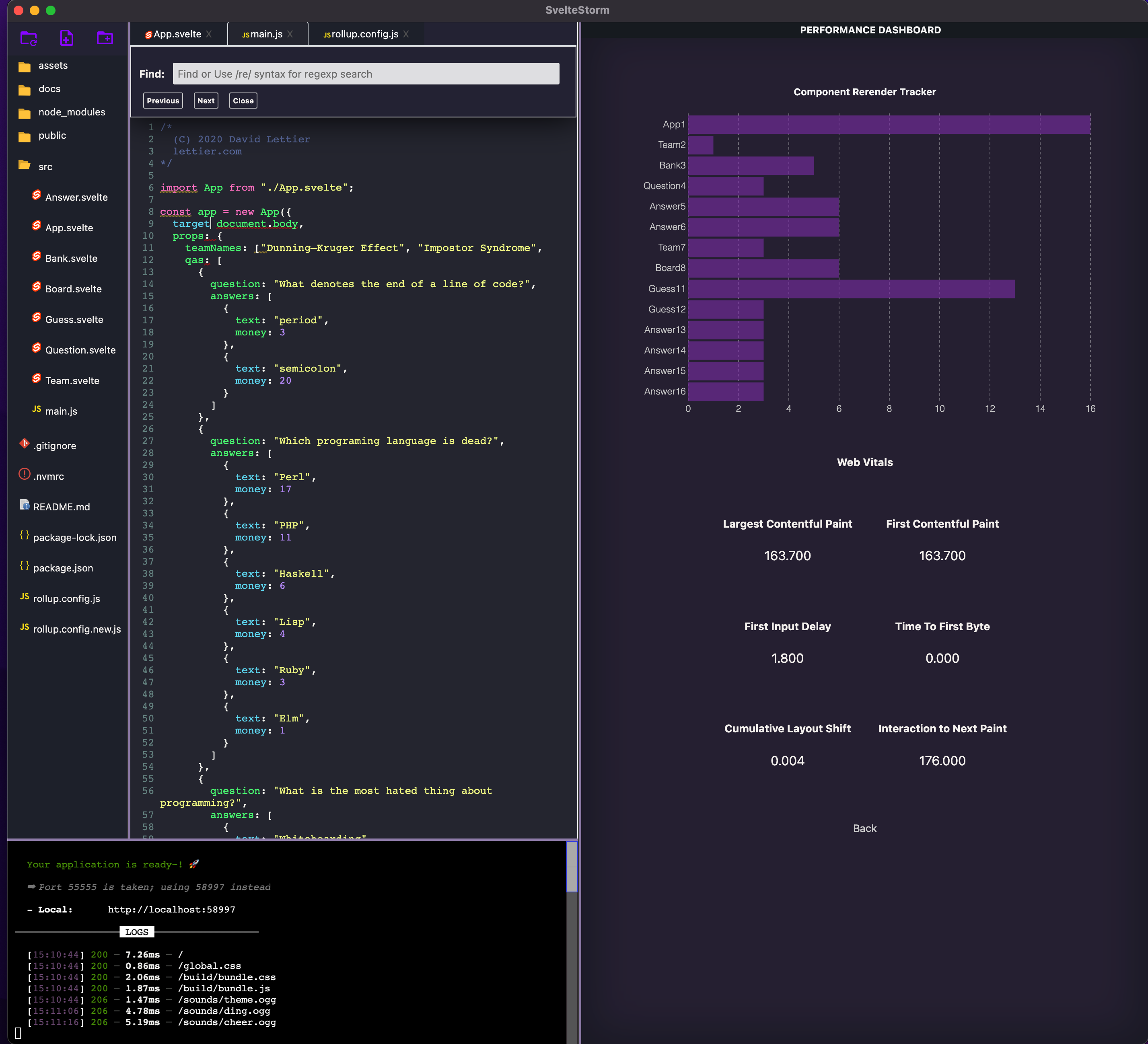Viewport: 1148px width, 1044px height.
Task: Click the package.json braces icon
Action: [x=25, y=566]
